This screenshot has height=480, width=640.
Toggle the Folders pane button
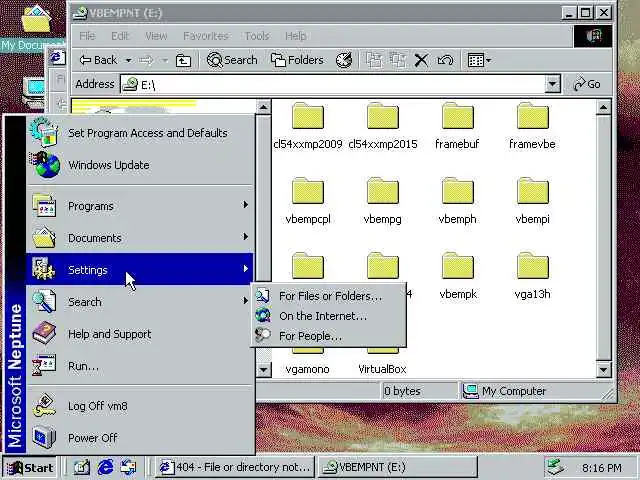(297, 60)
